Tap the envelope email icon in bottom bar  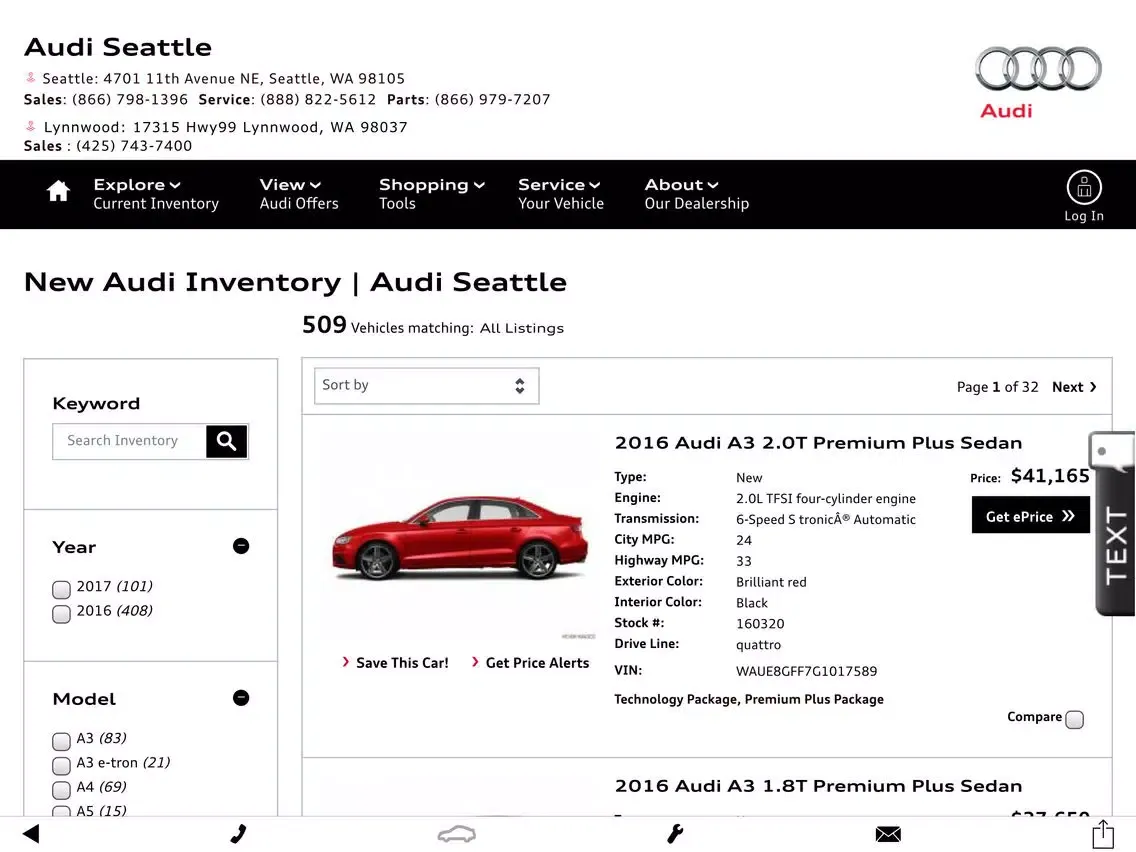pyautogui.click(x=888, y=835)
